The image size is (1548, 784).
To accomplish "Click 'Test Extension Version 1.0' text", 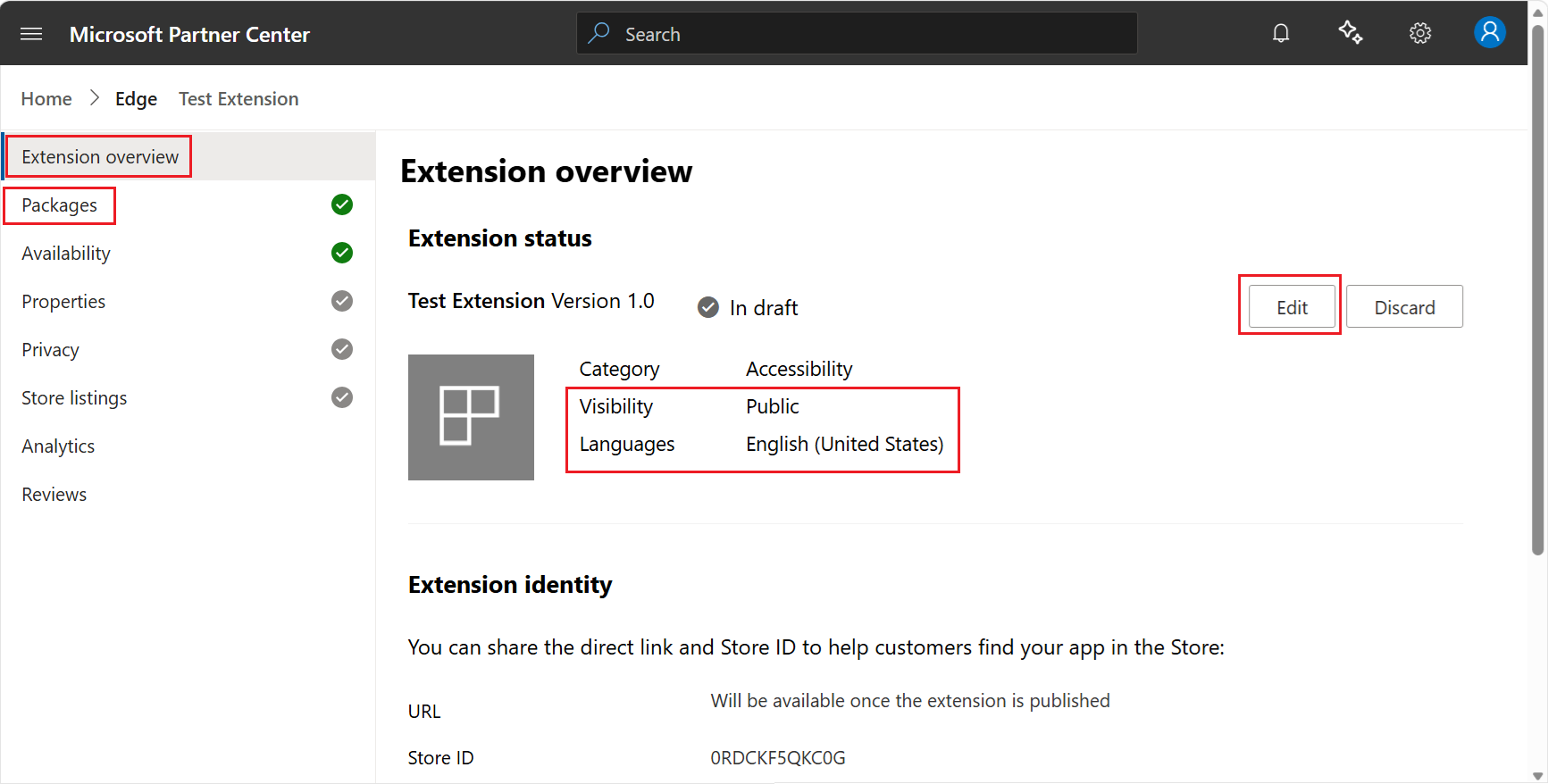I will tap(531, 301).
